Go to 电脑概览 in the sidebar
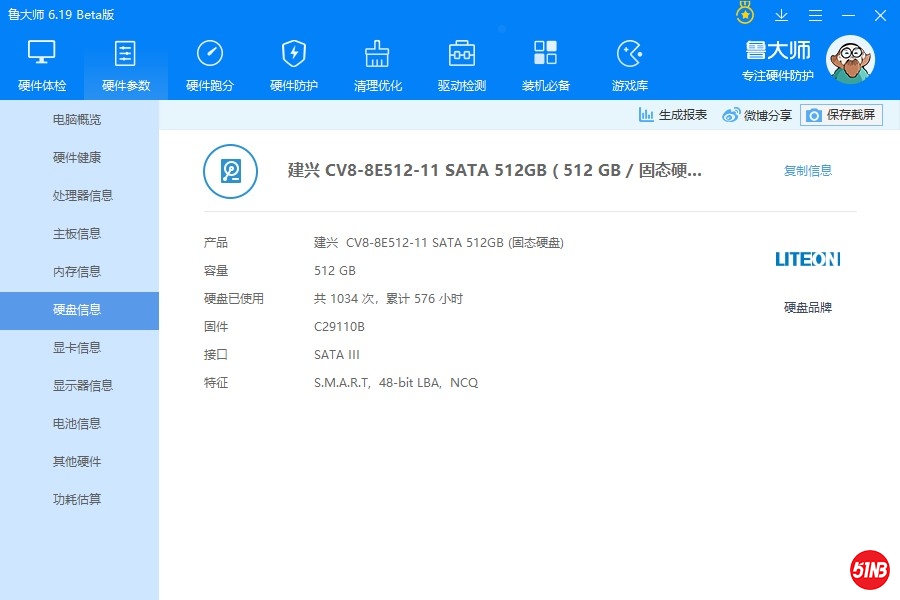This screenshot has height=600, width=900. pos(77,120)
